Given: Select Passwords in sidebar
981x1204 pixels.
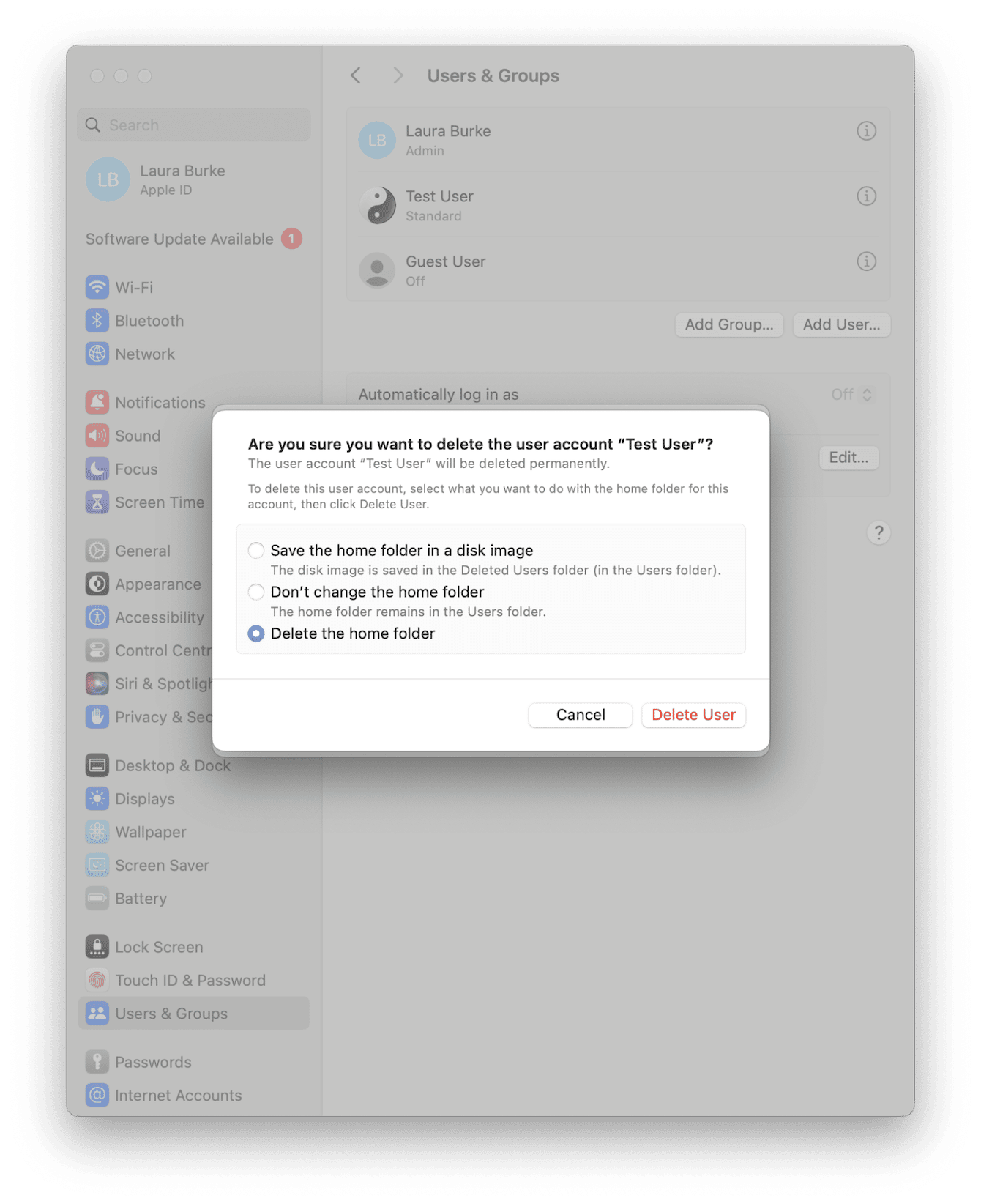Looking at the screenshot, I should 194,1062.
